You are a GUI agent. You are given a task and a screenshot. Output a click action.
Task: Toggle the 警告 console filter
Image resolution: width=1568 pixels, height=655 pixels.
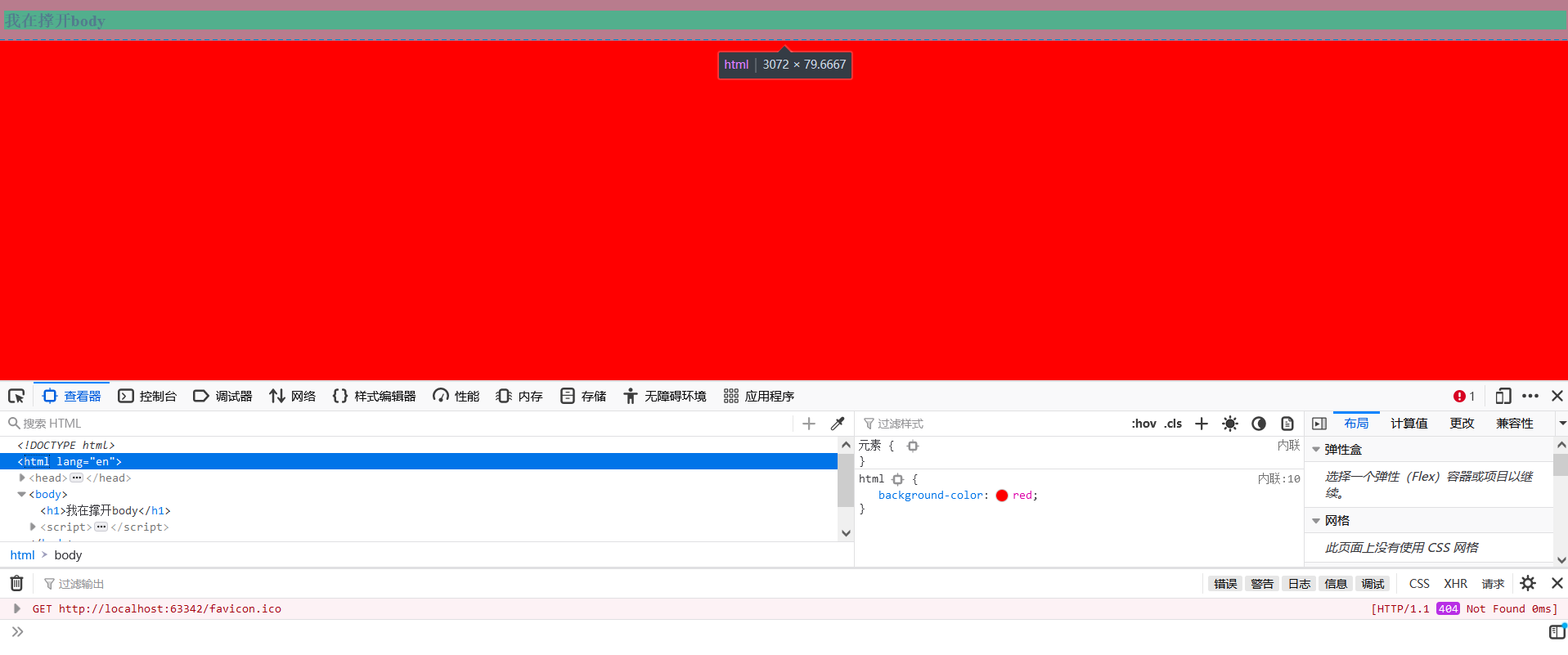tap(1262, 584)
